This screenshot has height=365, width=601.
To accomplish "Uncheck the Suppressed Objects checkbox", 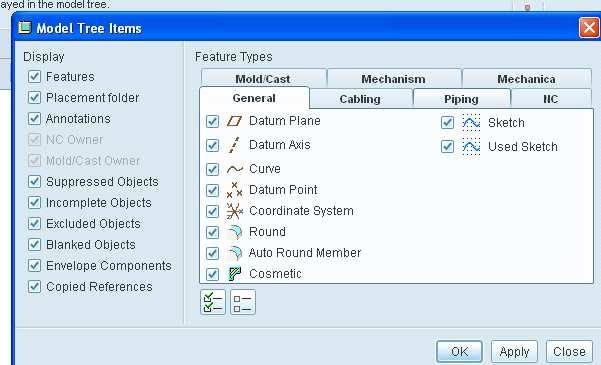I will pyautogui.click(x=34, y=181).
